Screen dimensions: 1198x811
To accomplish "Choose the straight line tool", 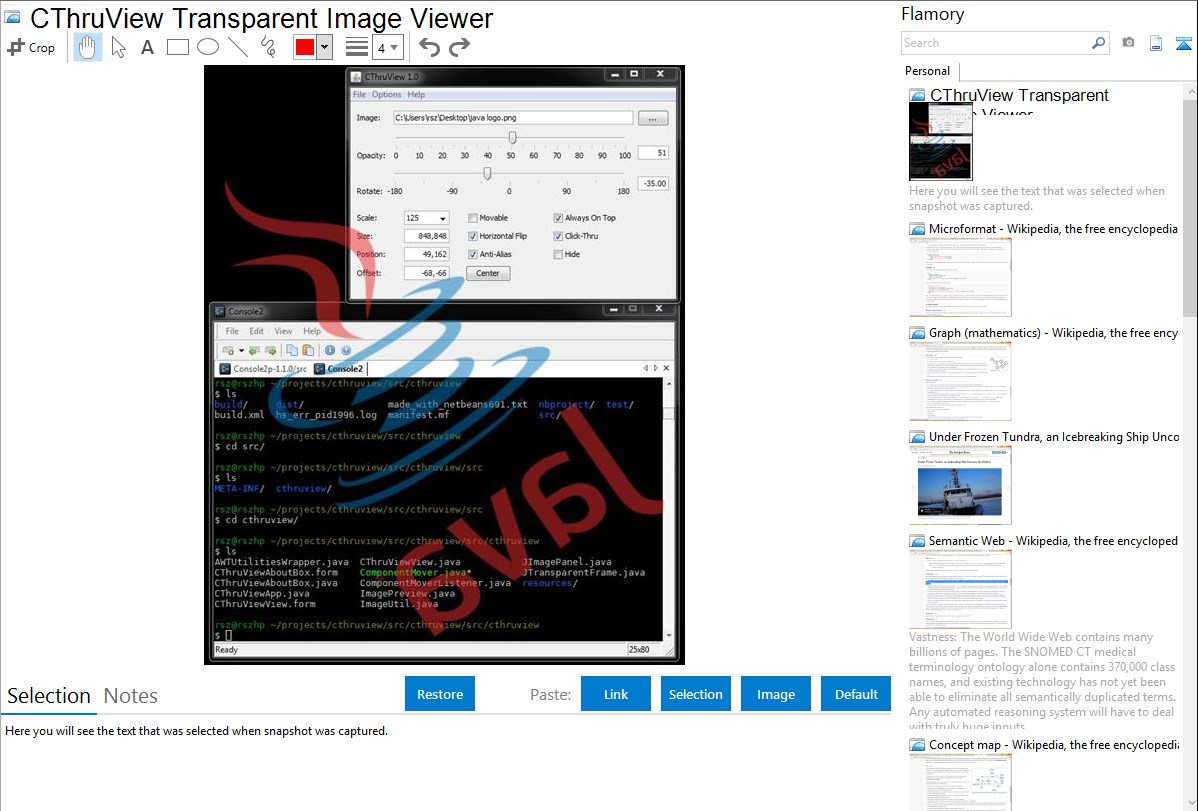I will click(238, 47).
